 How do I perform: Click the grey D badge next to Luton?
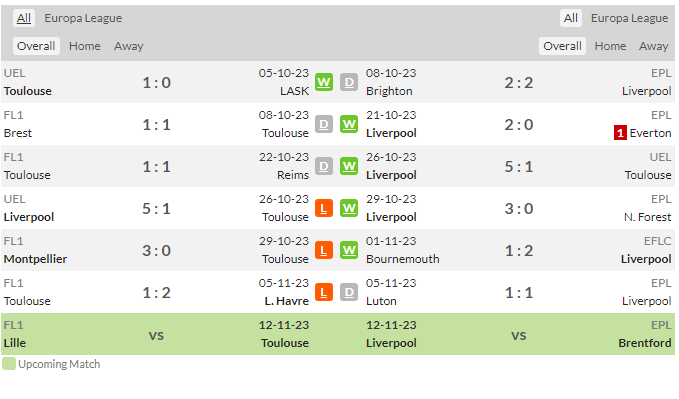point(349,292)
